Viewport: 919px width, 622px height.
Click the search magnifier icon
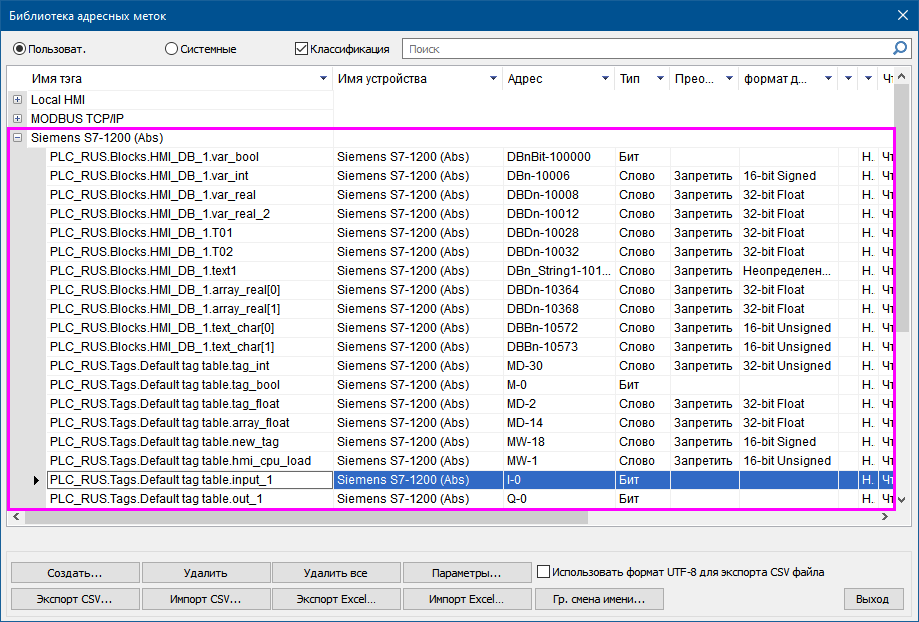coord(900,49)
